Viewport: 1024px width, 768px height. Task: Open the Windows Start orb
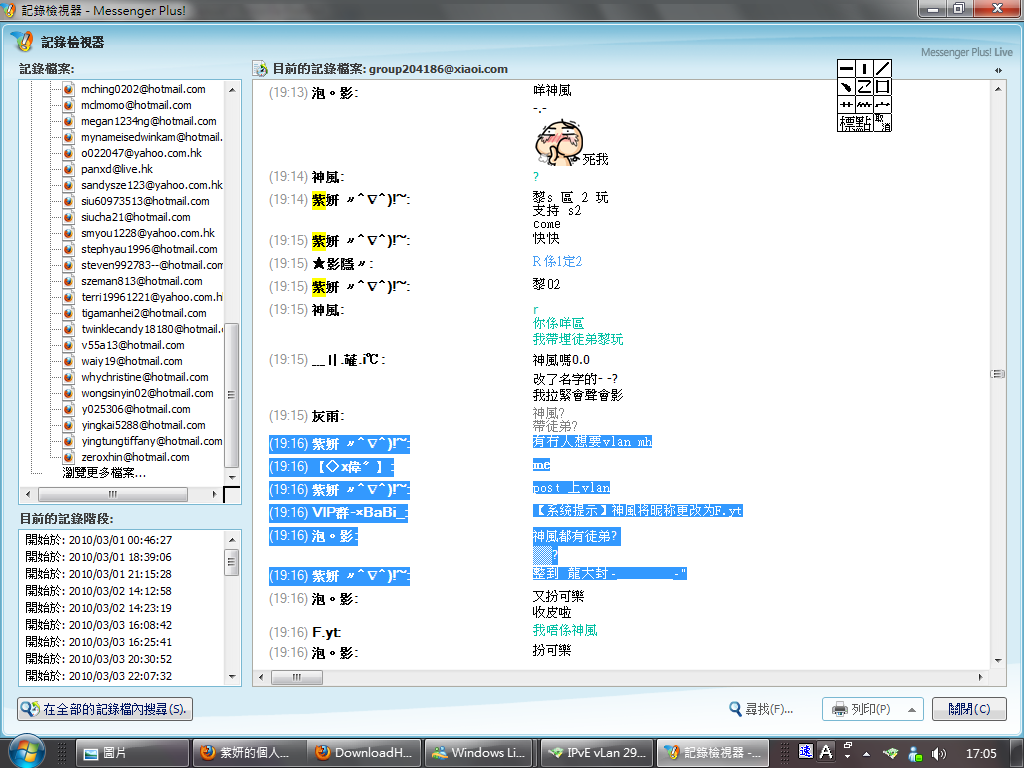[x=26, y=751]
